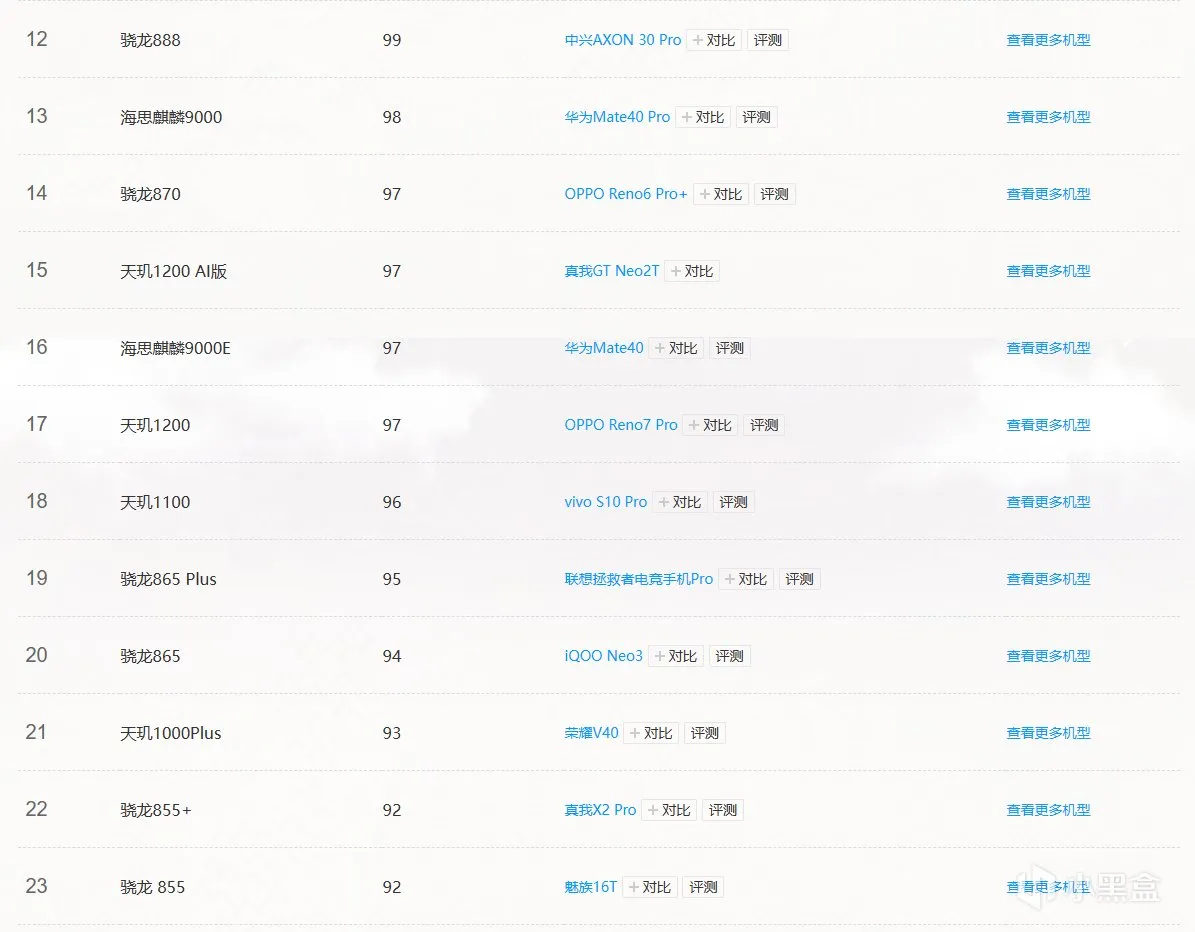Select the 骁龙855+ chip name
The height and width of the screenshot is (932, 1195).
[156, 810]
